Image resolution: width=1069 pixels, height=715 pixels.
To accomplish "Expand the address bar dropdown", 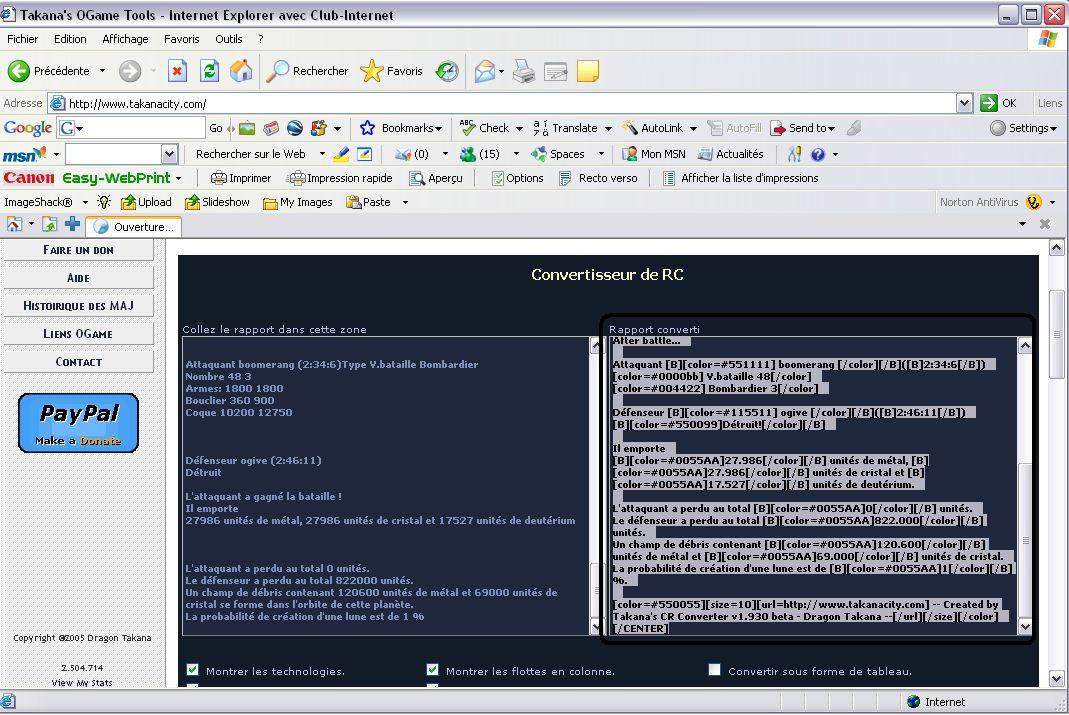I will 964,103.
